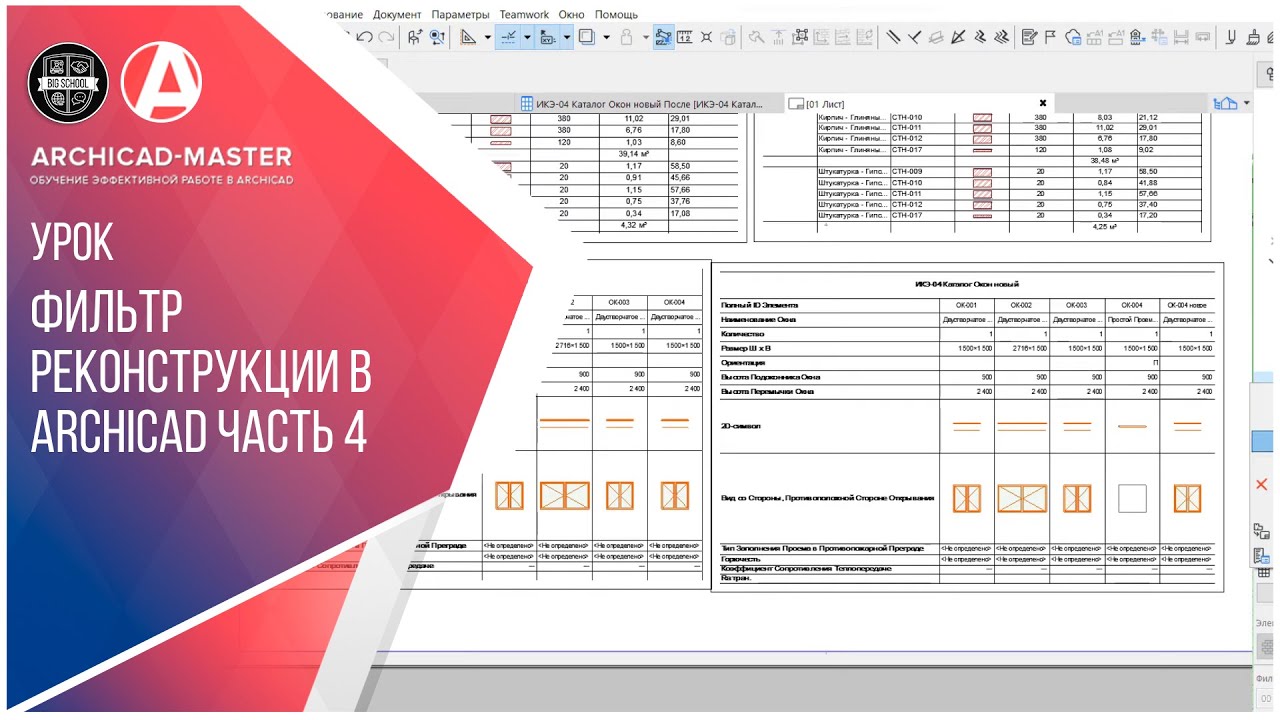Click the Trace reference overlapping squares icon

point(586,37)
